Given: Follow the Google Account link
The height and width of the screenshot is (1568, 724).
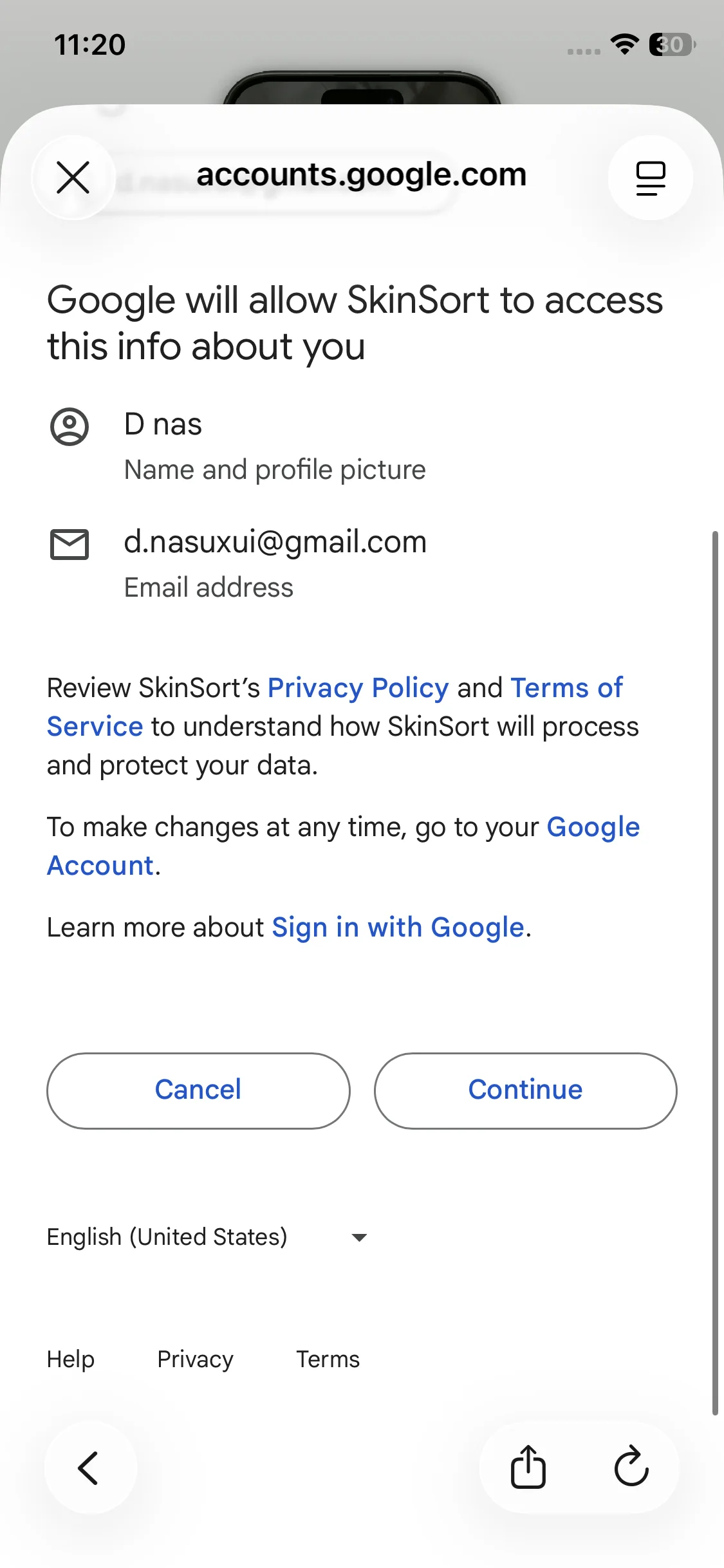Looking at the screenshot, I should (593, 827).
